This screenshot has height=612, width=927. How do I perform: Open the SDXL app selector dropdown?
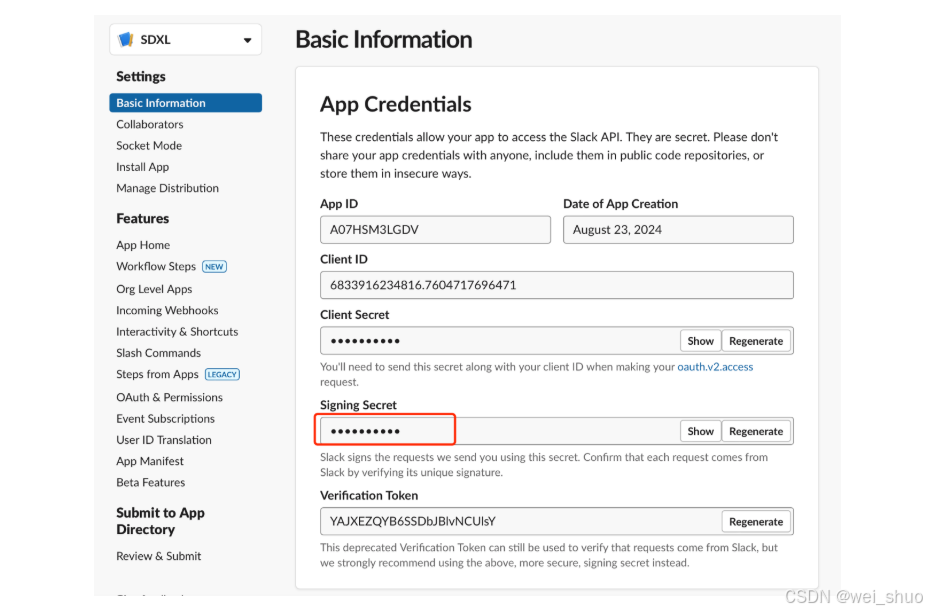pyautogui.click(x=185, y=40)
